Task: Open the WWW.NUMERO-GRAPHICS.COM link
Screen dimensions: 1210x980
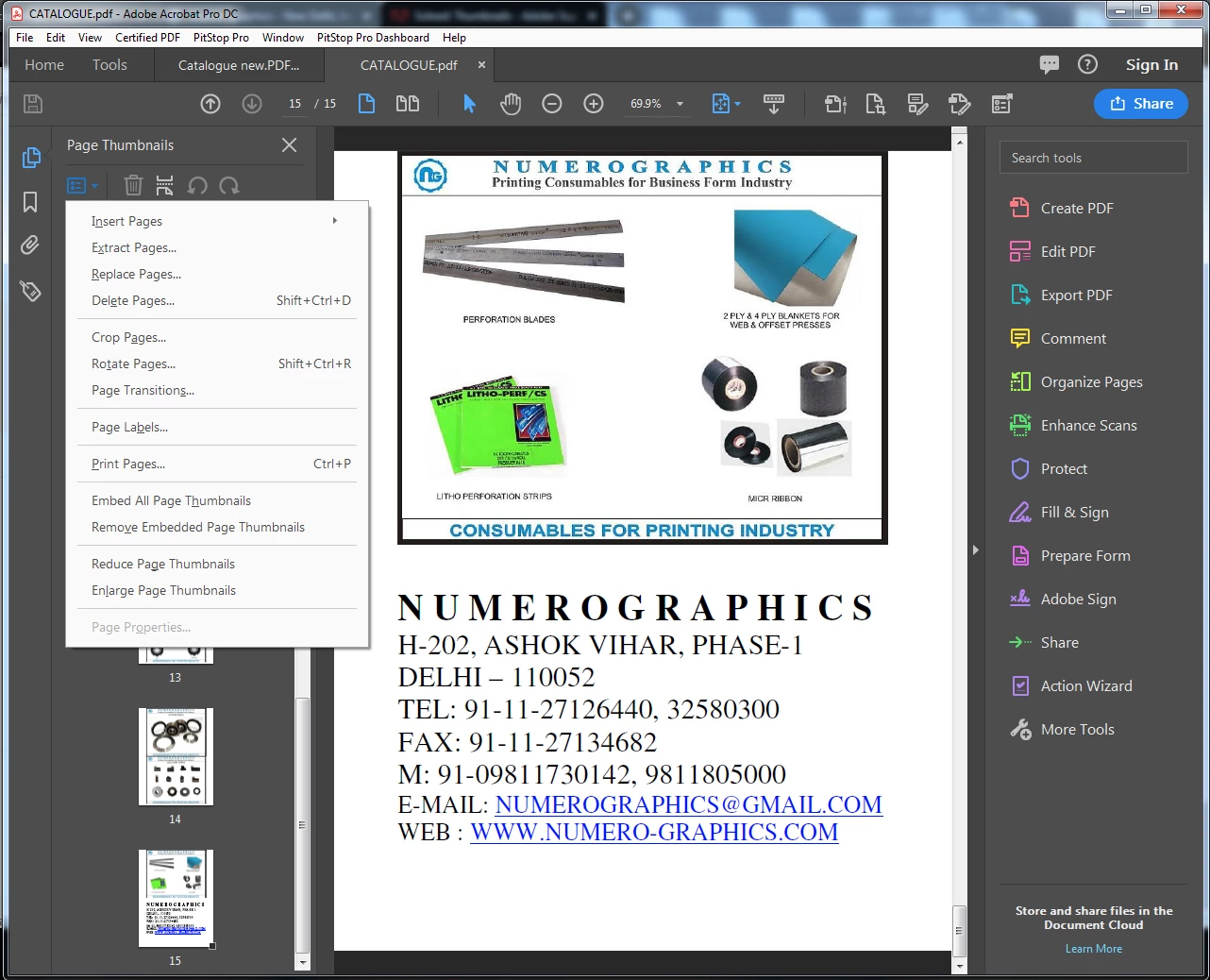Action: pos(654,832)
